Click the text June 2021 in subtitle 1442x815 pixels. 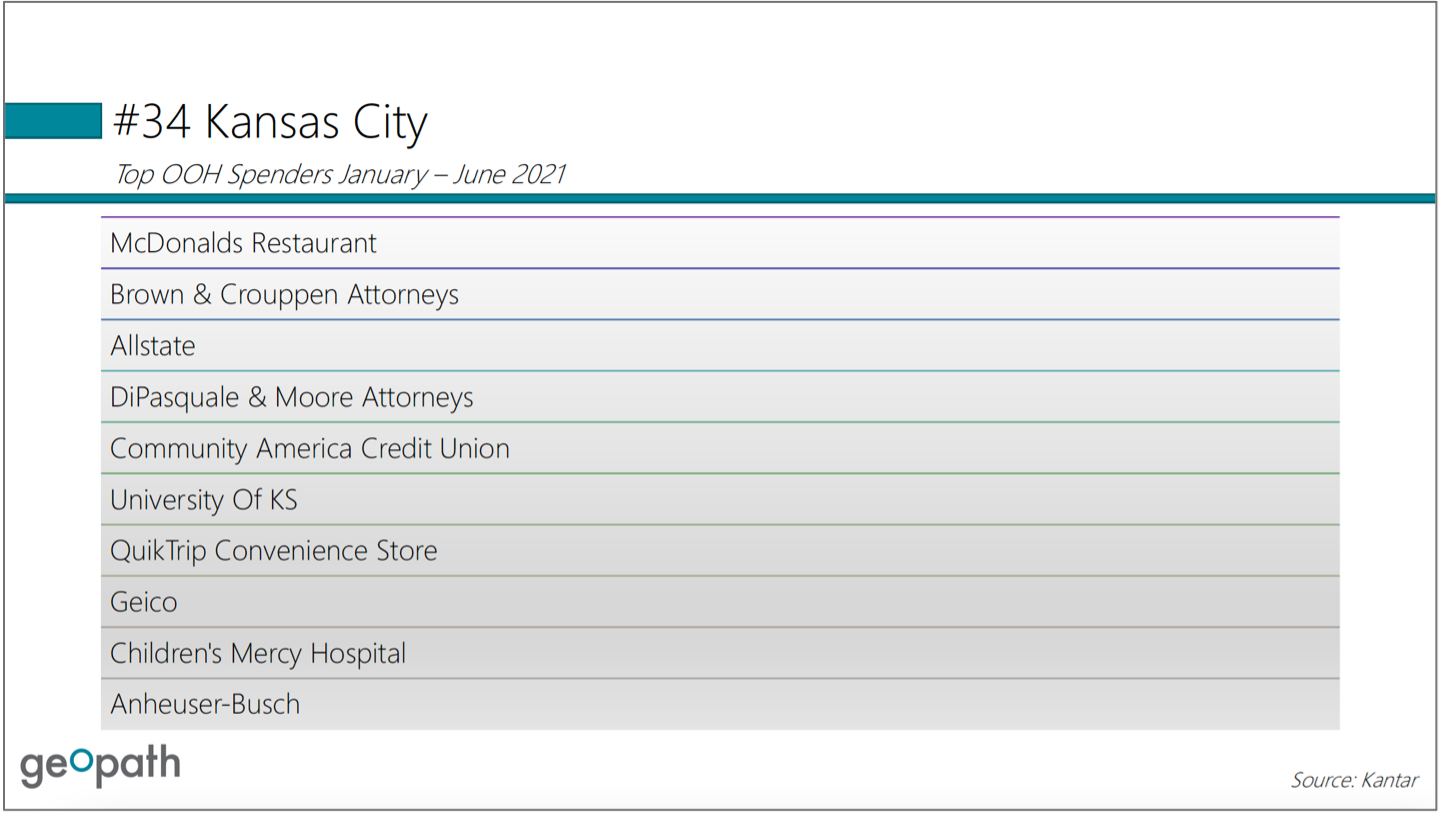click(509, 174)
